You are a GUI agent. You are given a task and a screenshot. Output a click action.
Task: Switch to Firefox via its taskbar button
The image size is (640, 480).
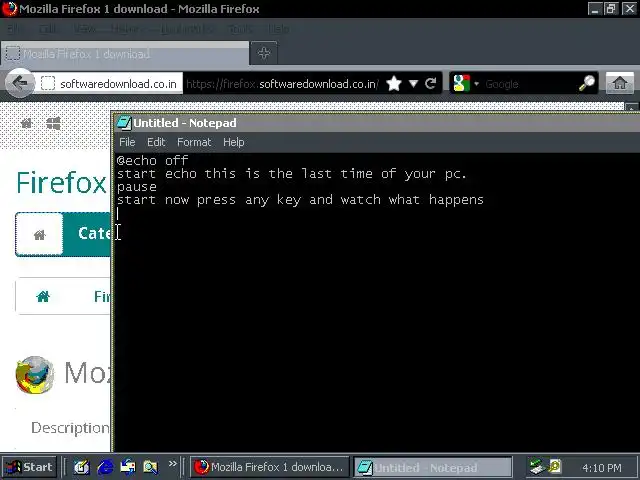click(x=269, y=467)
